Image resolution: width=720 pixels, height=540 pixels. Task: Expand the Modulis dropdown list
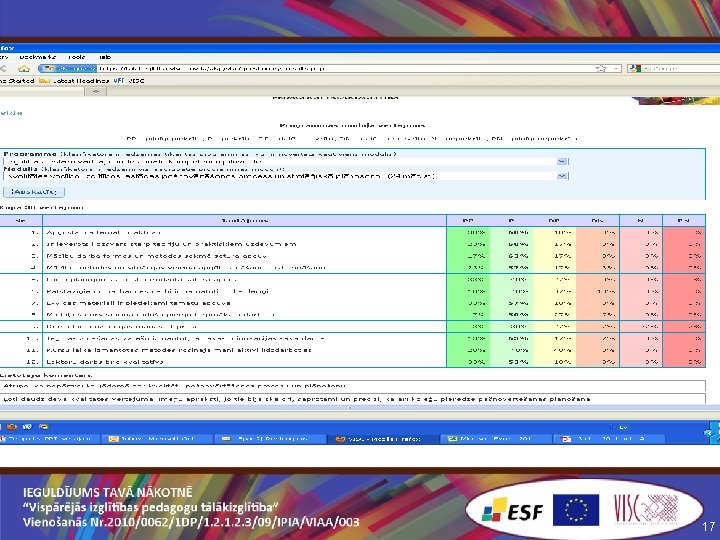click(562, 176)
